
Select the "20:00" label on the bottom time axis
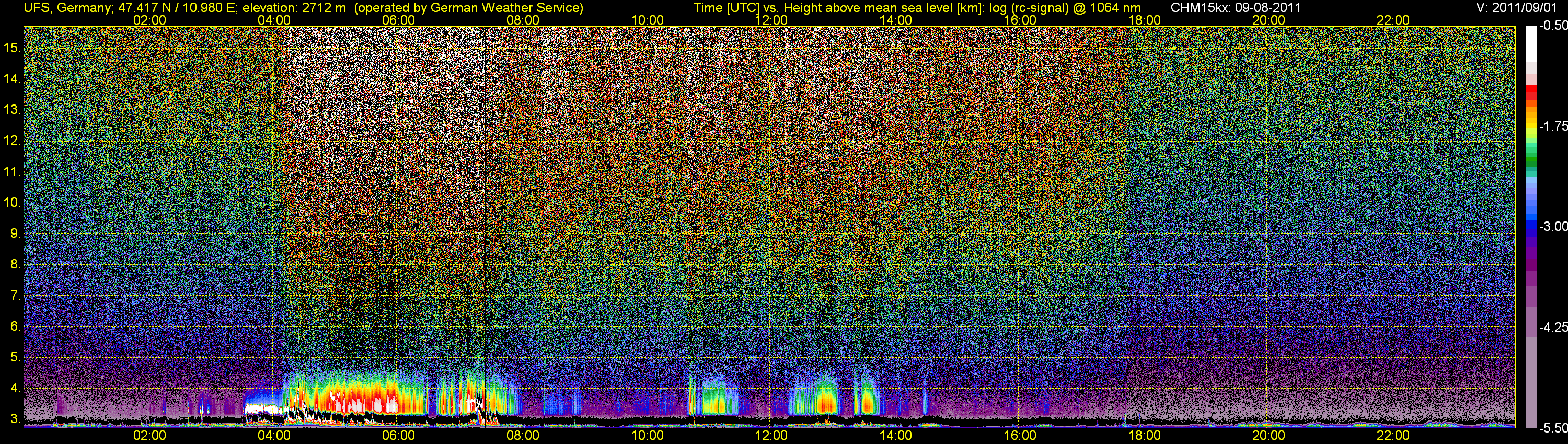(1269, 436)
